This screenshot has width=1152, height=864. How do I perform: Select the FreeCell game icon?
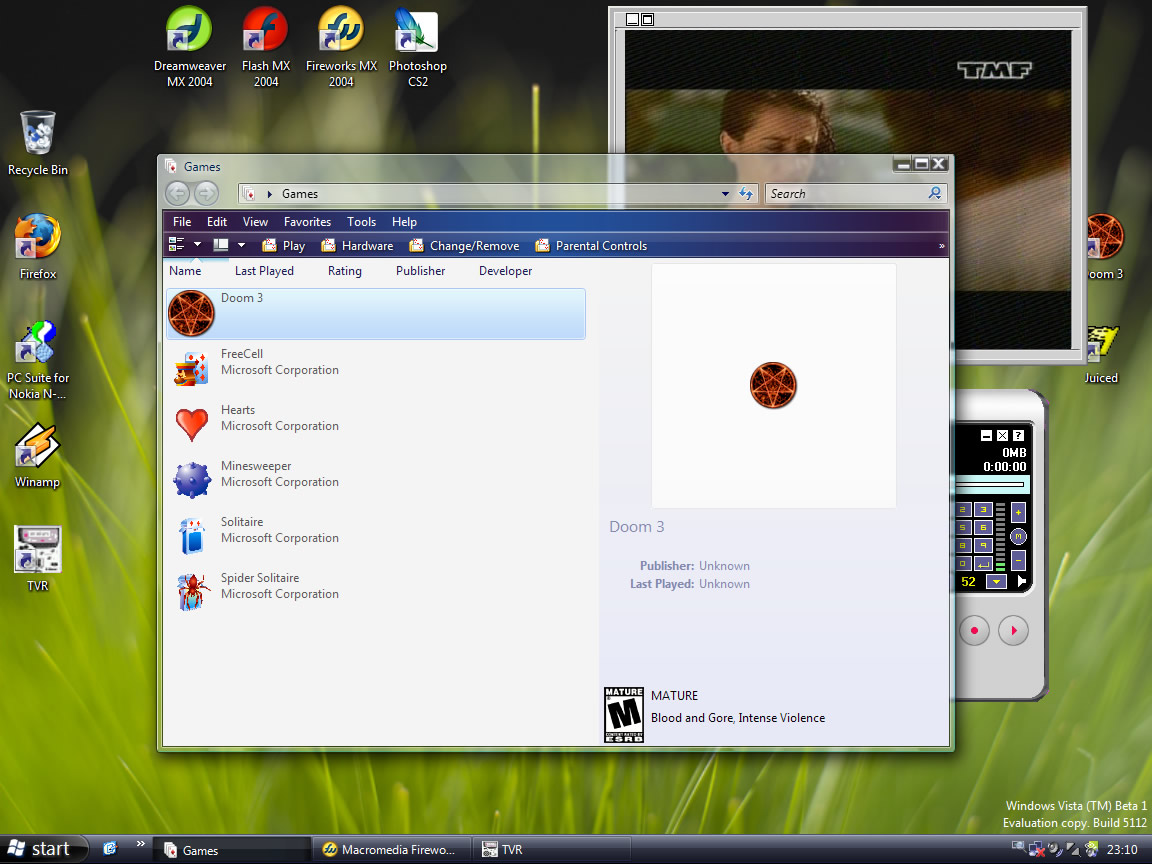[191, 369]
